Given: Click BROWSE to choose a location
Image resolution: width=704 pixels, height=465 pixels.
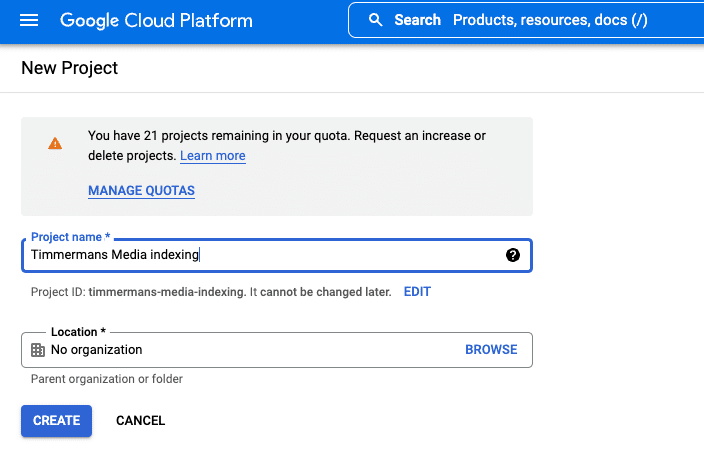Looking at the screenshot, I should [491, 350].
